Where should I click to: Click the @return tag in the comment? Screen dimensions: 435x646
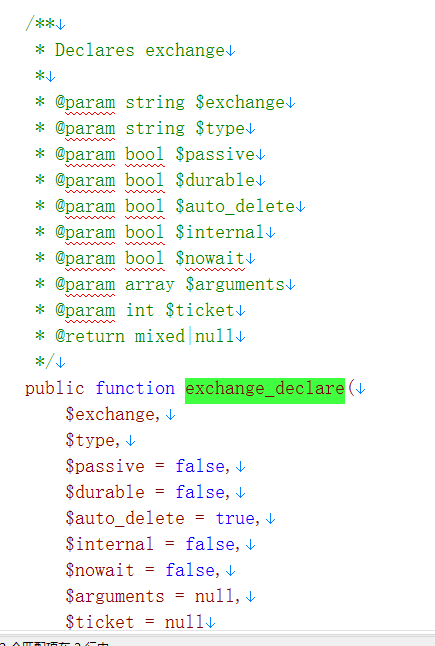point(90,337)
